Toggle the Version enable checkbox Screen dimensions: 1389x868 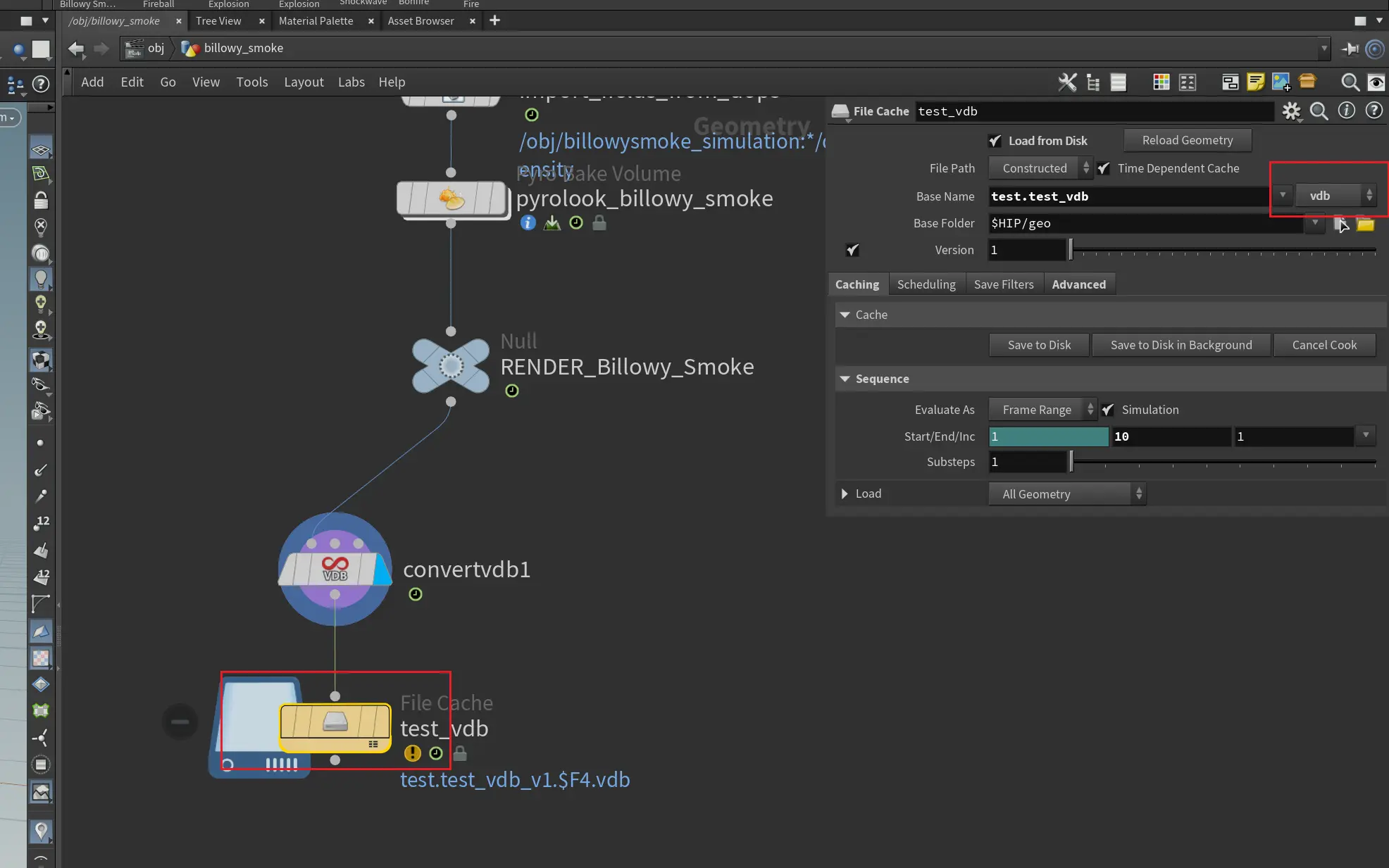[x=852, y=250]
